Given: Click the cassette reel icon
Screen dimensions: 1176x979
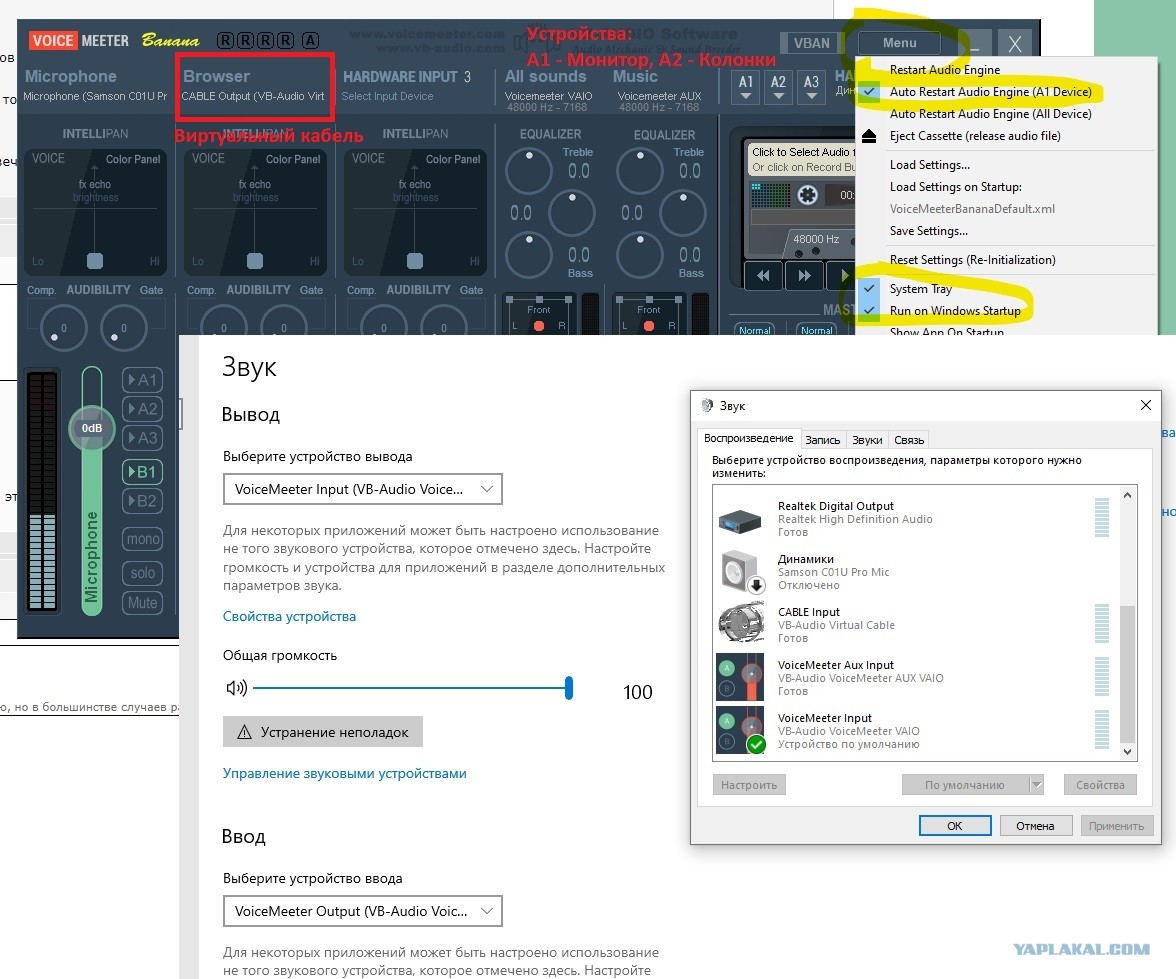Looking at the screenshot, I should pos(807,195).
